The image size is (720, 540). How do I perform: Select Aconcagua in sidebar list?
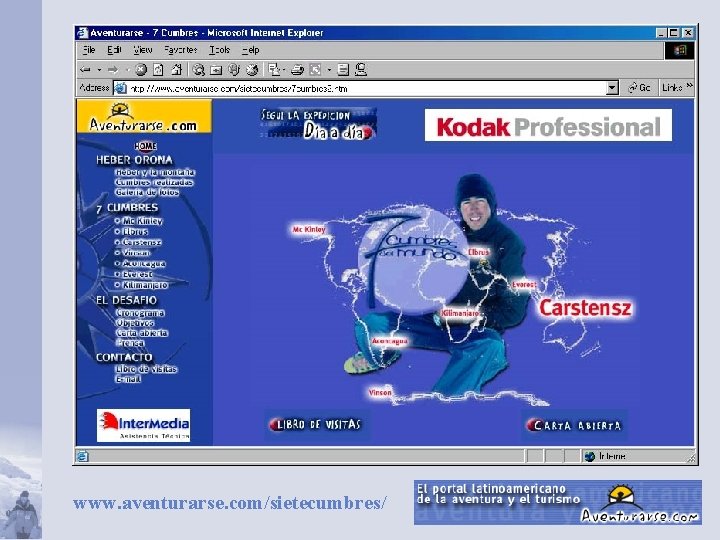click(144, 264)
